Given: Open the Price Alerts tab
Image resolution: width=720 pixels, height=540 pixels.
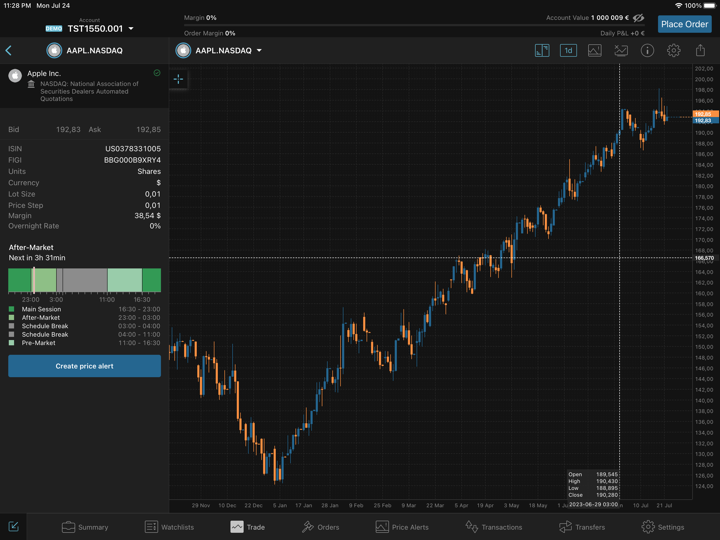Looking at the screenshot, I should tap(401, 527).
